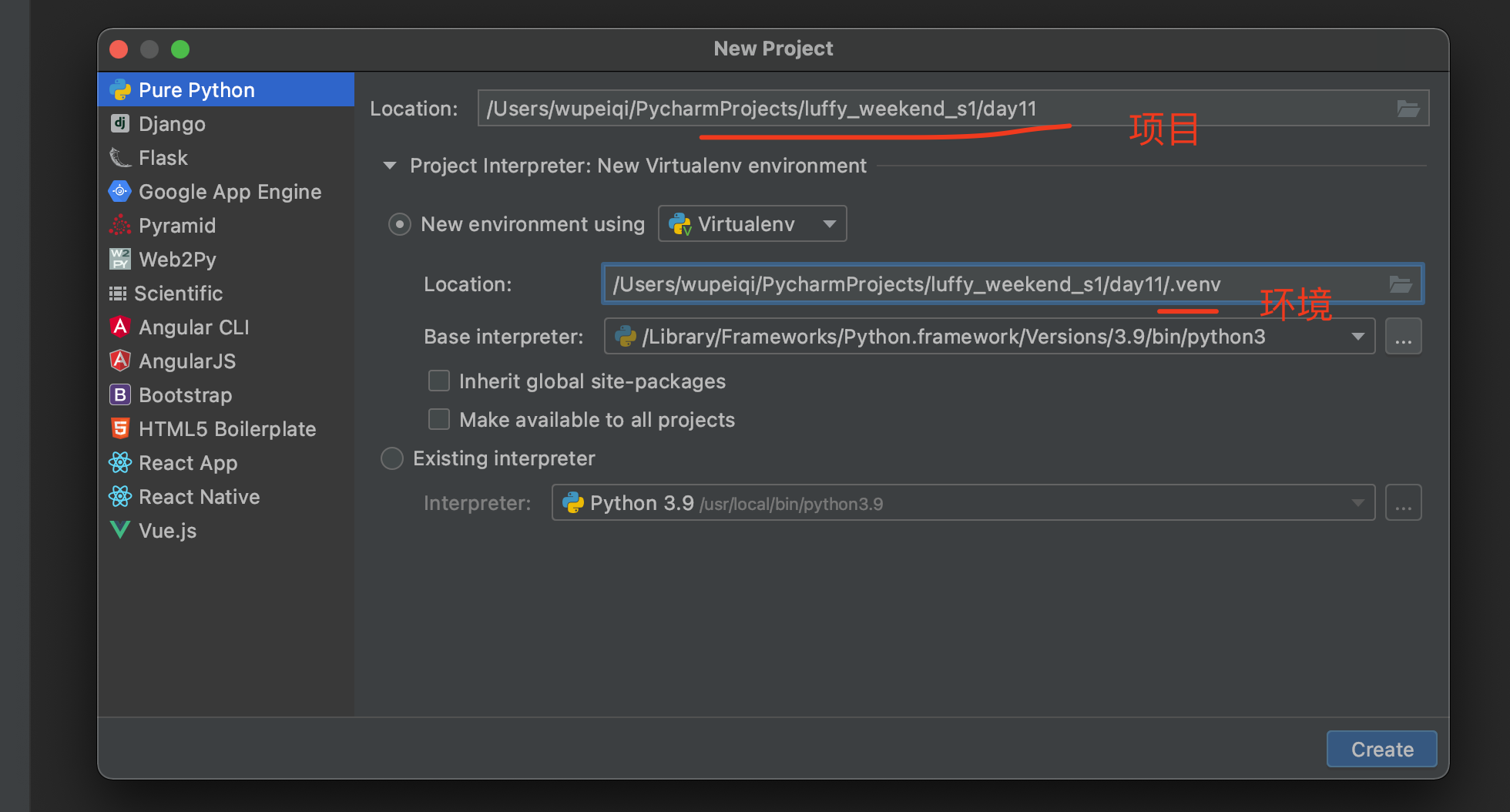
Task: Click the green zoom window button
Action: click(180, 49)
